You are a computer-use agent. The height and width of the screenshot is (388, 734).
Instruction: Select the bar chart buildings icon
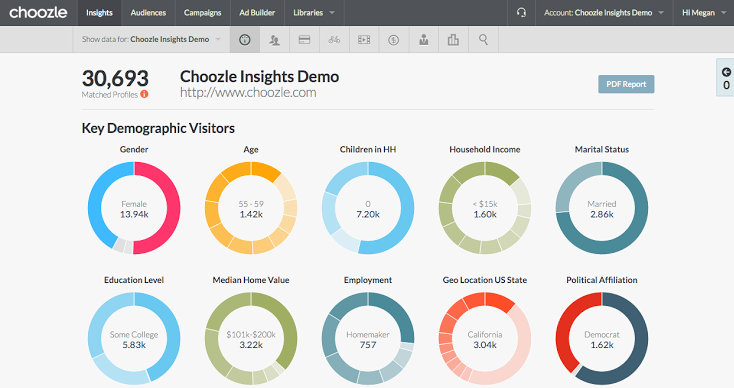453,40
